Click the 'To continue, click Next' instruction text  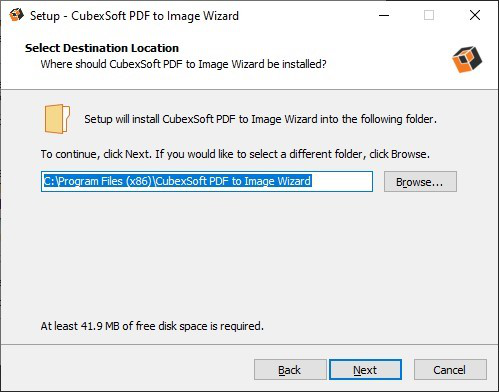tap(235, 154)
